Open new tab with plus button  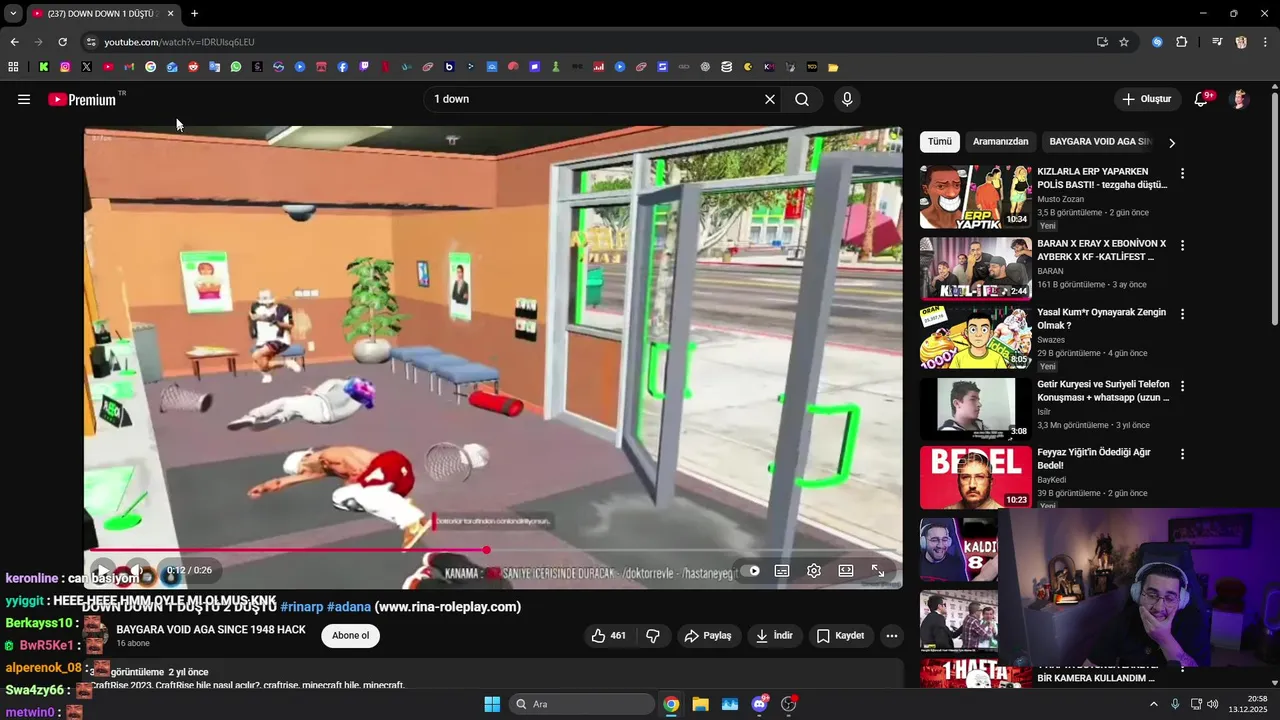194,14
